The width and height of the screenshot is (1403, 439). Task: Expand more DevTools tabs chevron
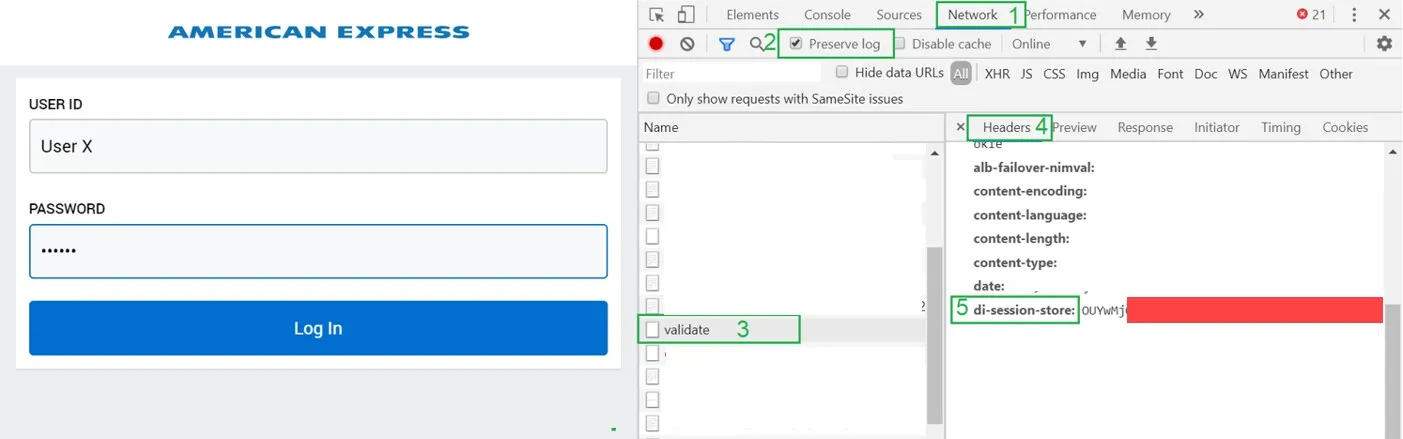tap(1198, 14)
